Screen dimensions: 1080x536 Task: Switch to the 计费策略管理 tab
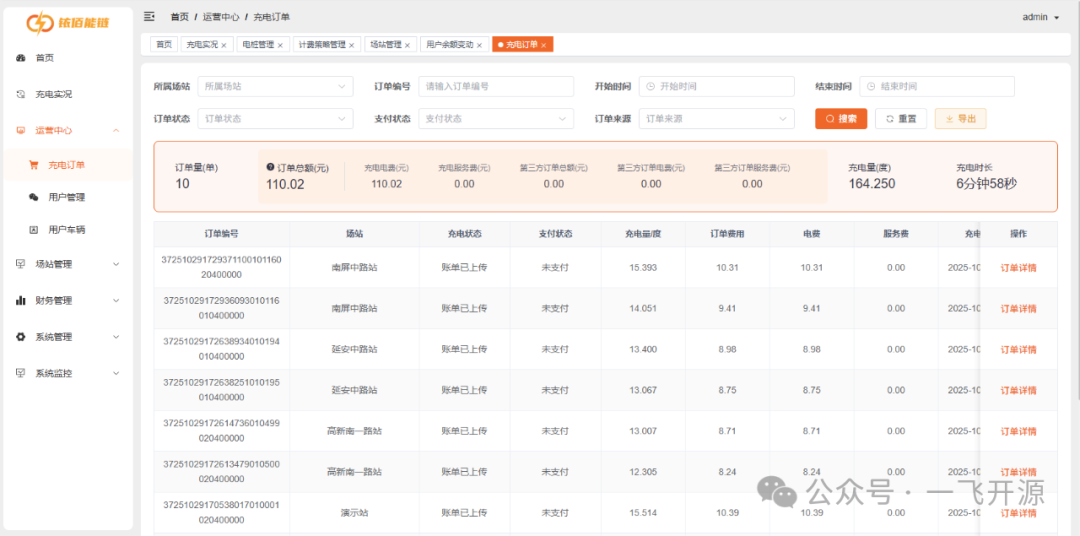[x=322, y=45]
